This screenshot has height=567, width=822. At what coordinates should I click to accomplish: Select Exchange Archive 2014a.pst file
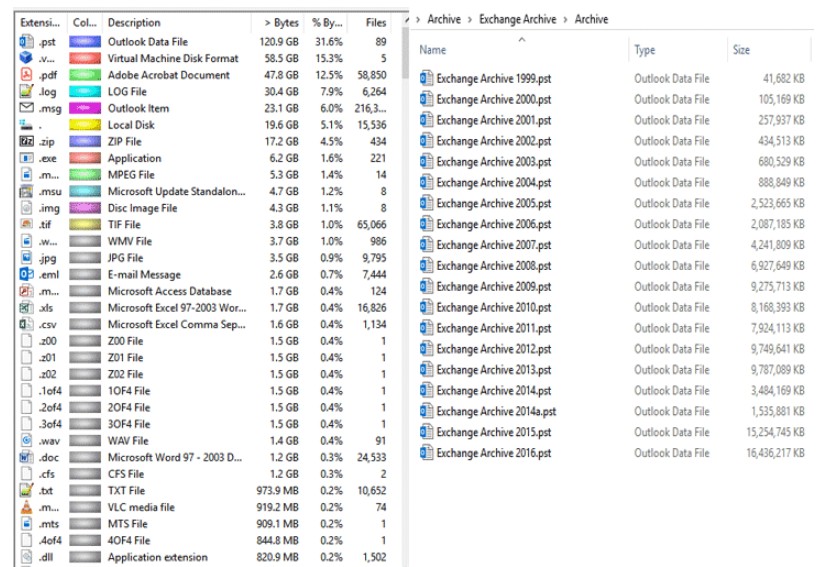[496, 411]
